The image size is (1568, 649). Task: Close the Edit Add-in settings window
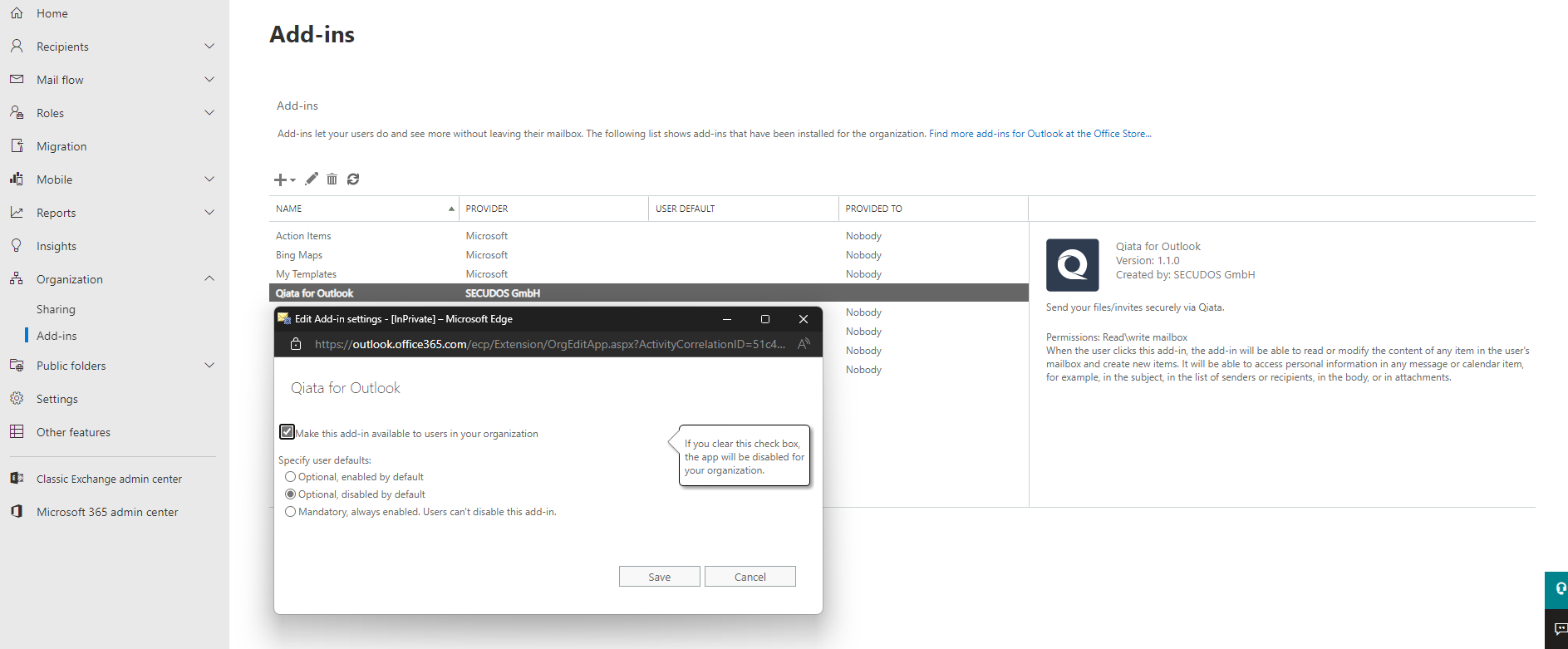pos(804,319)
